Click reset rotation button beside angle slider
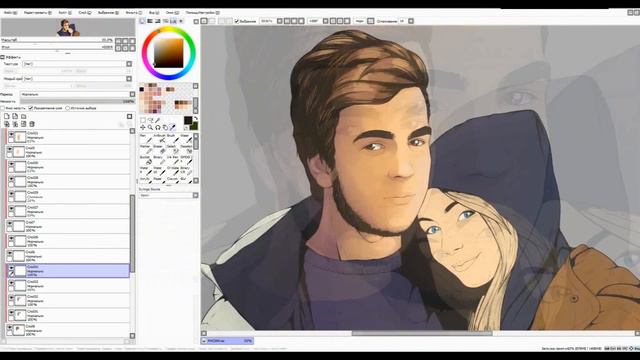 [x=132, y=48]
